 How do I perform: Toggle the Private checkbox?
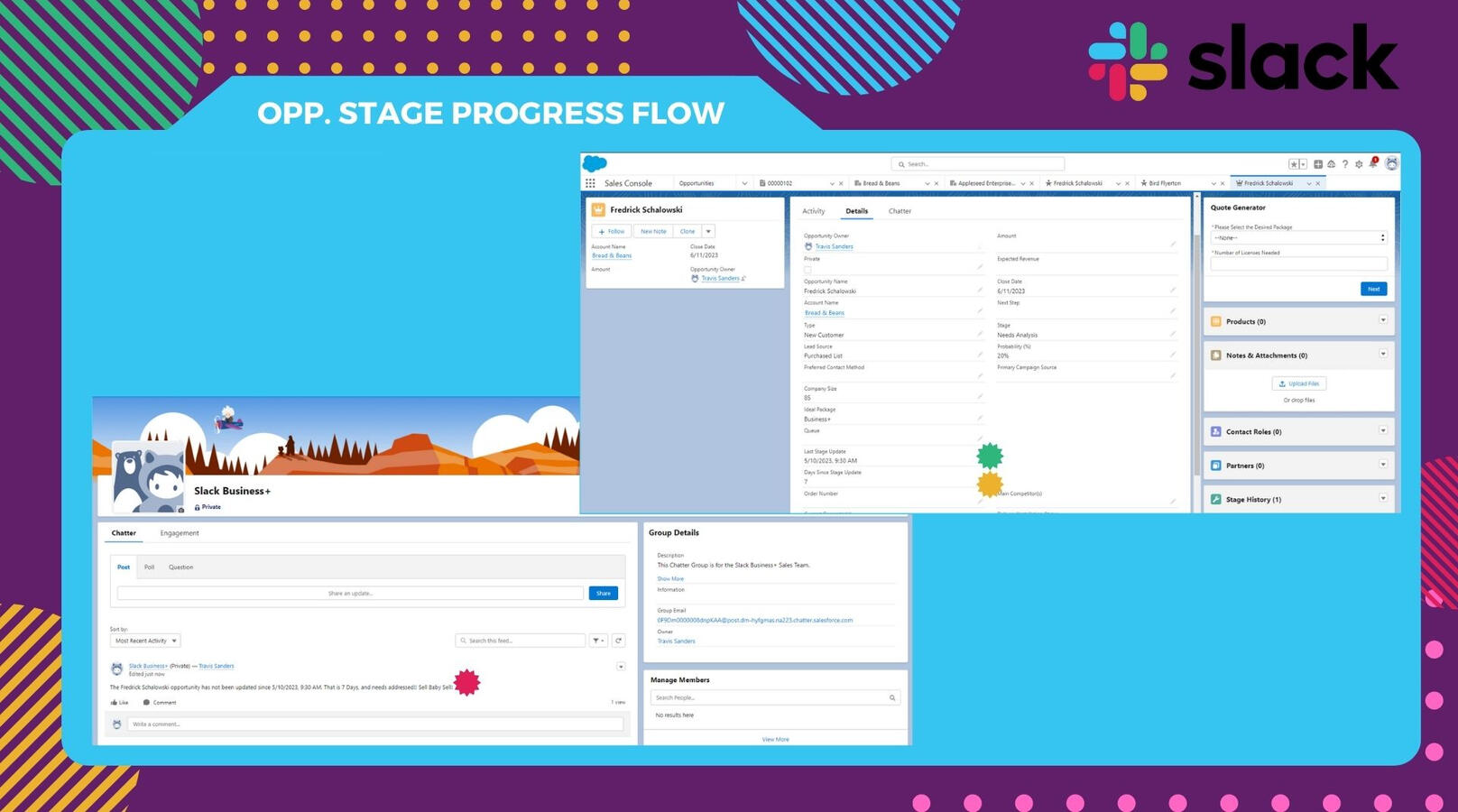pyautogui.click(x=807, y=270)
